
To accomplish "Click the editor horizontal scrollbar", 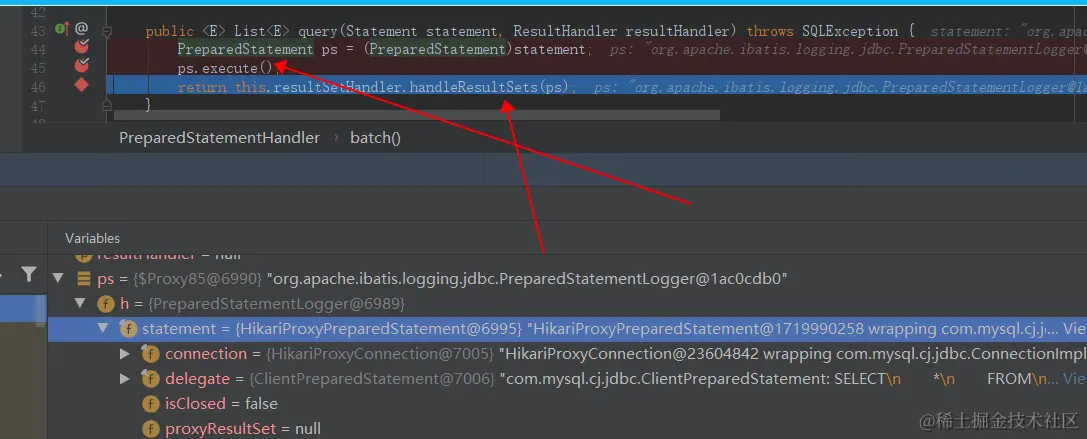I will click(416, 115).
